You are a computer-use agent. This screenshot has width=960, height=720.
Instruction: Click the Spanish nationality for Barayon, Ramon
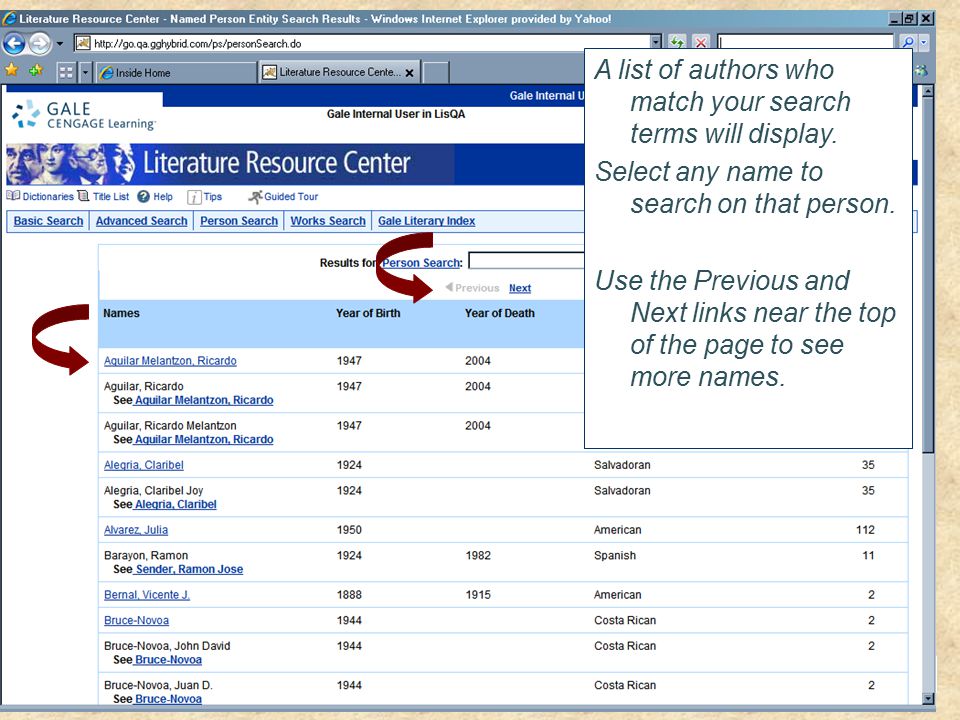point(615,555)
